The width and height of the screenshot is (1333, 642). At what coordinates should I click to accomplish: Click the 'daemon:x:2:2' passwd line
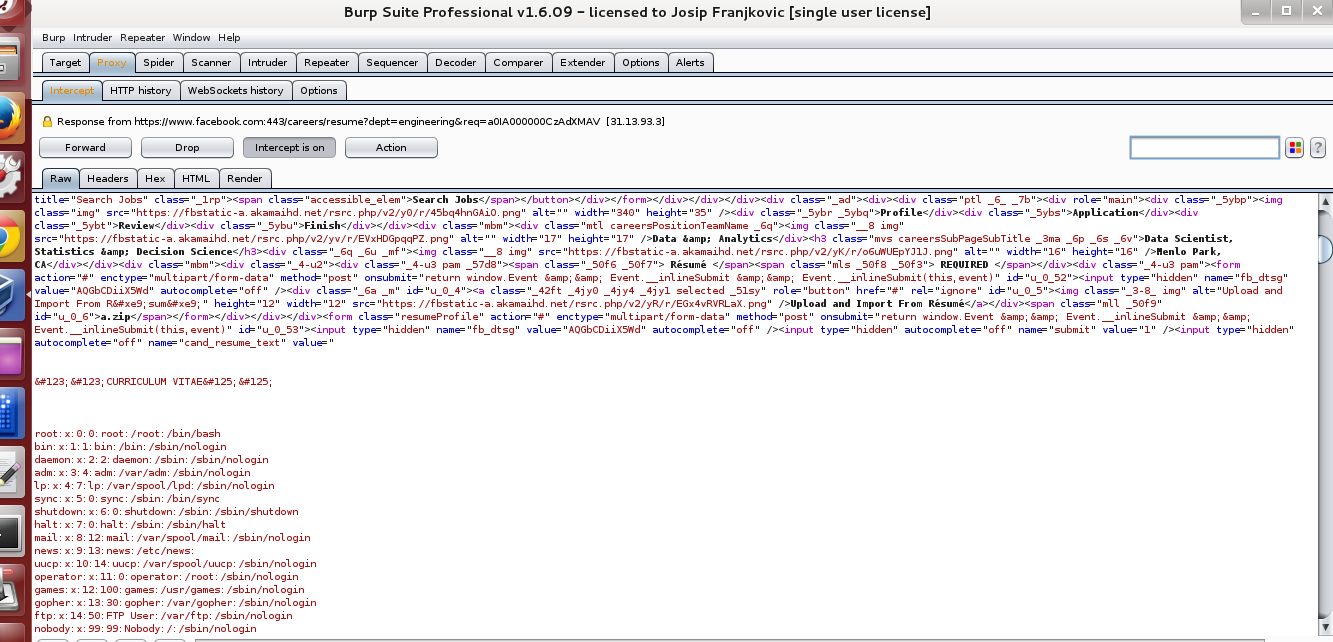pos(151,459)
